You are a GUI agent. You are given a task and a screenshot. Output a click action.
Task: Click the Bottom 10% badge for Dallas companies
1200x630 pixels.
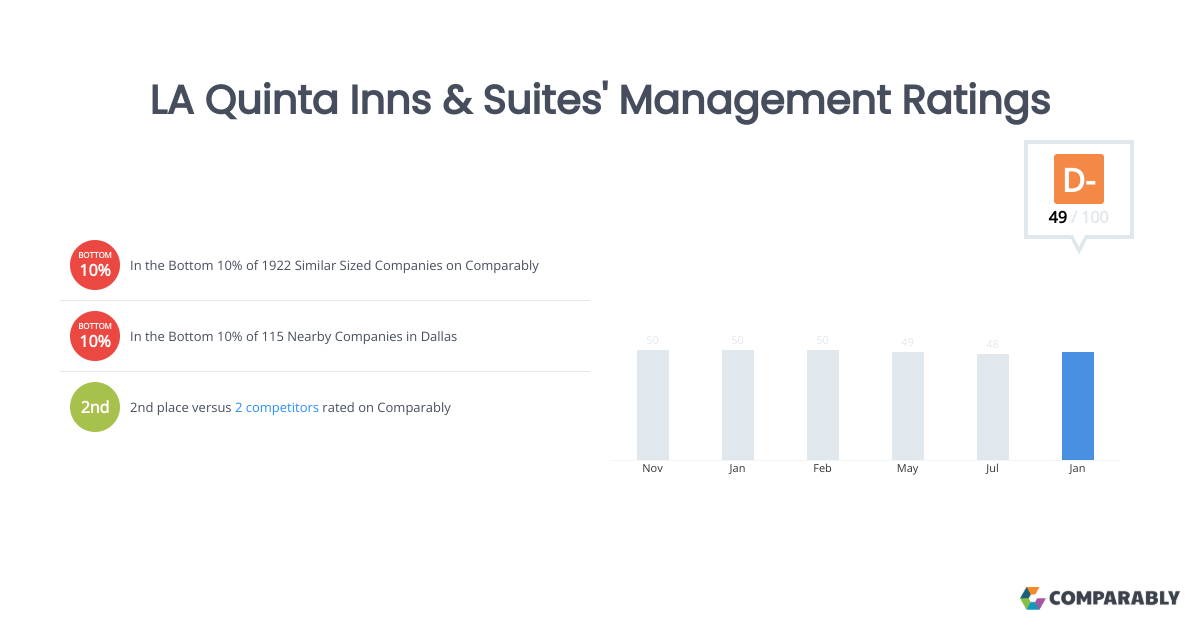point(94,336)
